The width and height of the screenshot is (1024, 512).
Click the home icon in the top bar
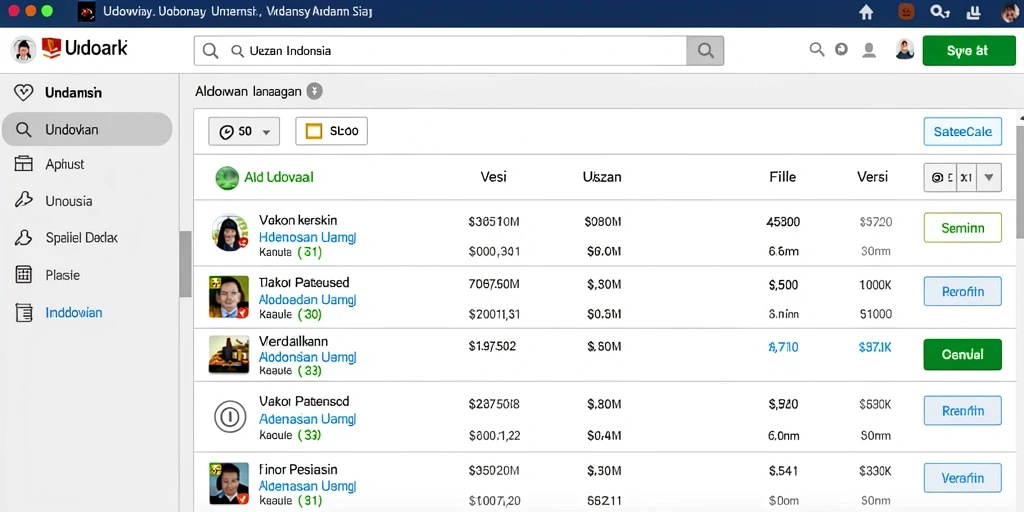866,12
